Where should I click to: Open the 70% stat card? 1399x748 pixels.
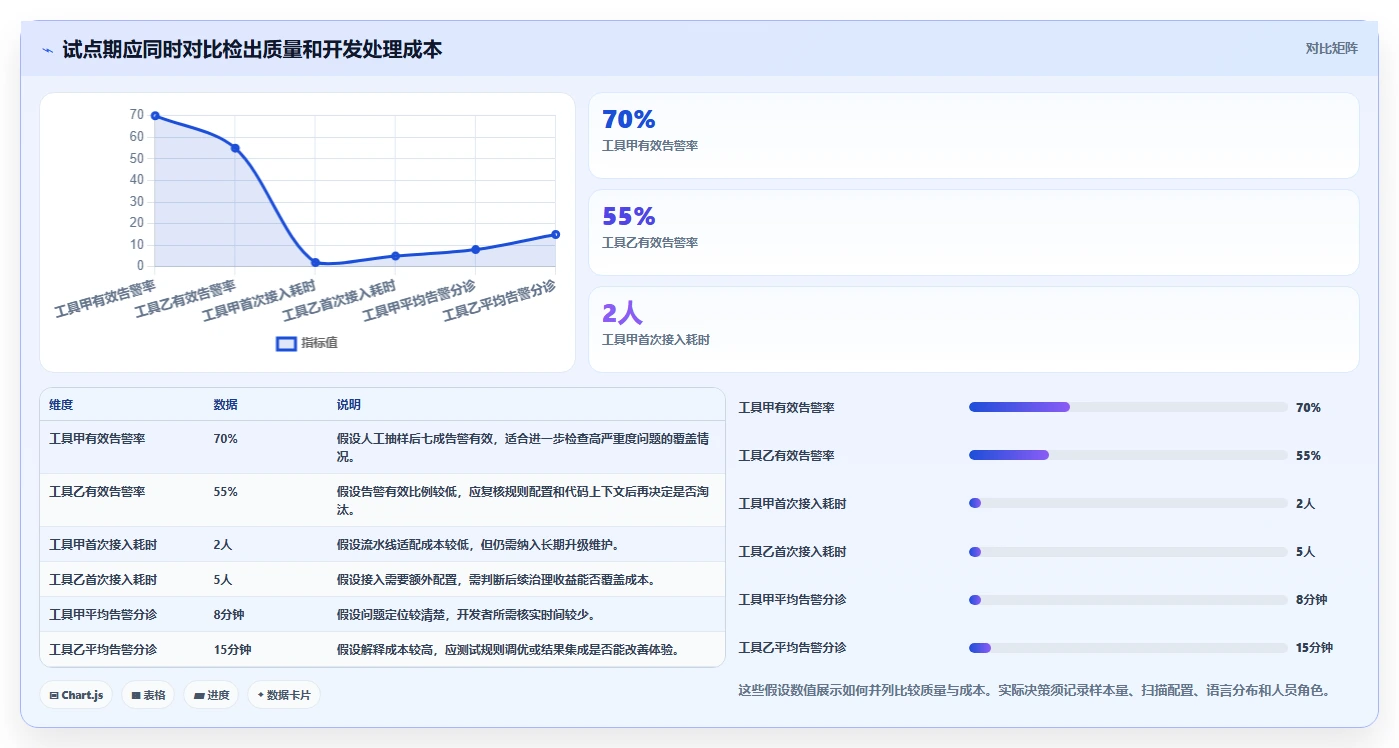[x=973, y=136]
